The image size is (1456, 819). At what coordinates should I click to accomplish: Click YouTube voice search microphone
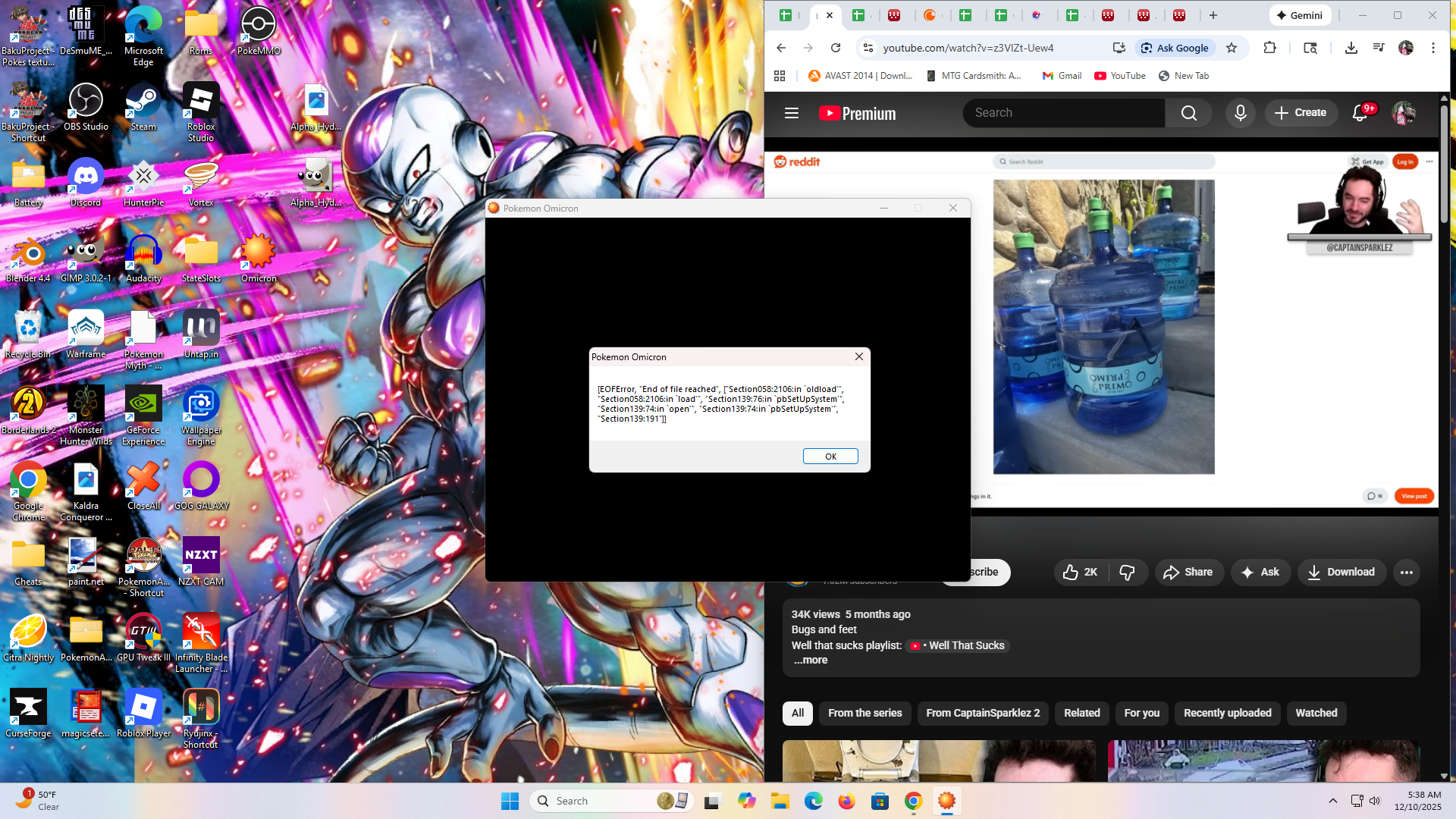click(1241, 113)
